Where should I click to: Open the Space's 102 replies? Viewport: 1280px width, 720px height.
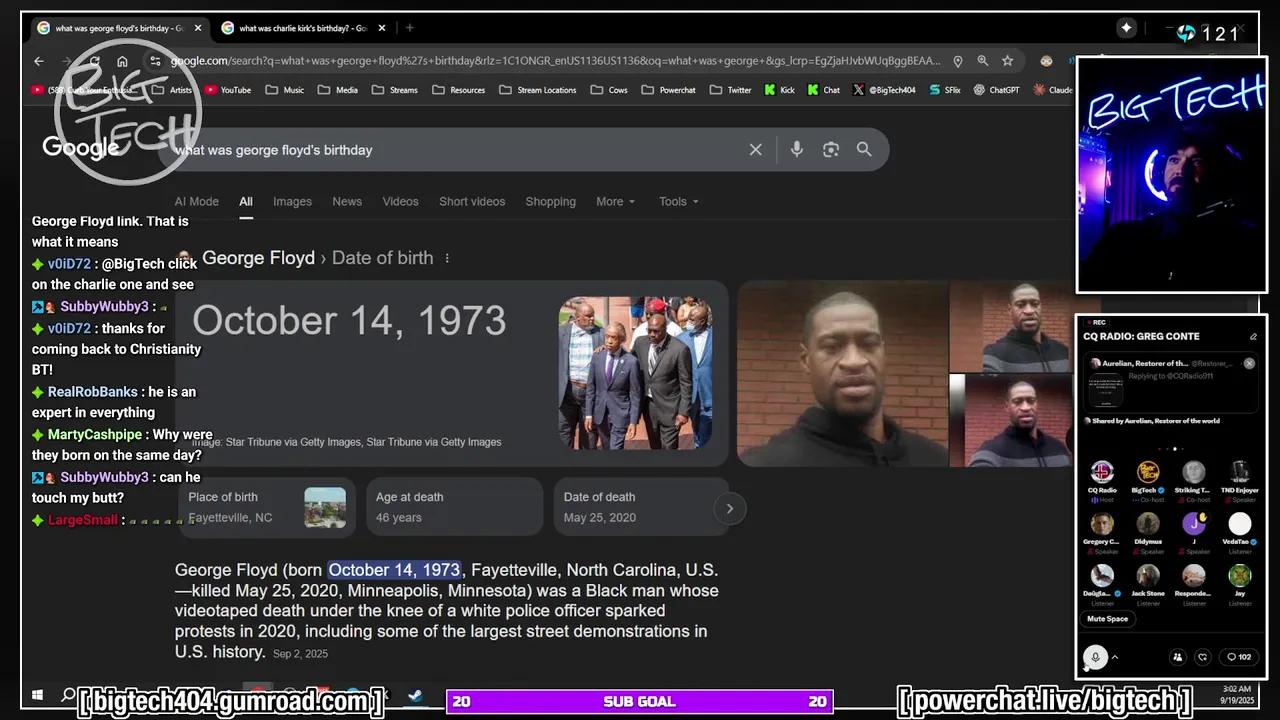tap(1239, 657)
